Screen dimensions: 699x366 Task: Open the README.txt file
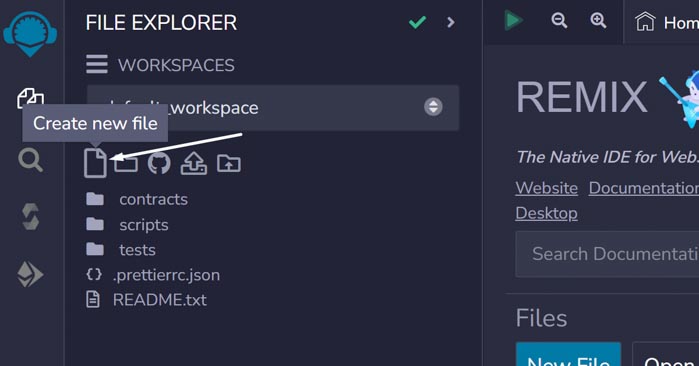point(146,300)
